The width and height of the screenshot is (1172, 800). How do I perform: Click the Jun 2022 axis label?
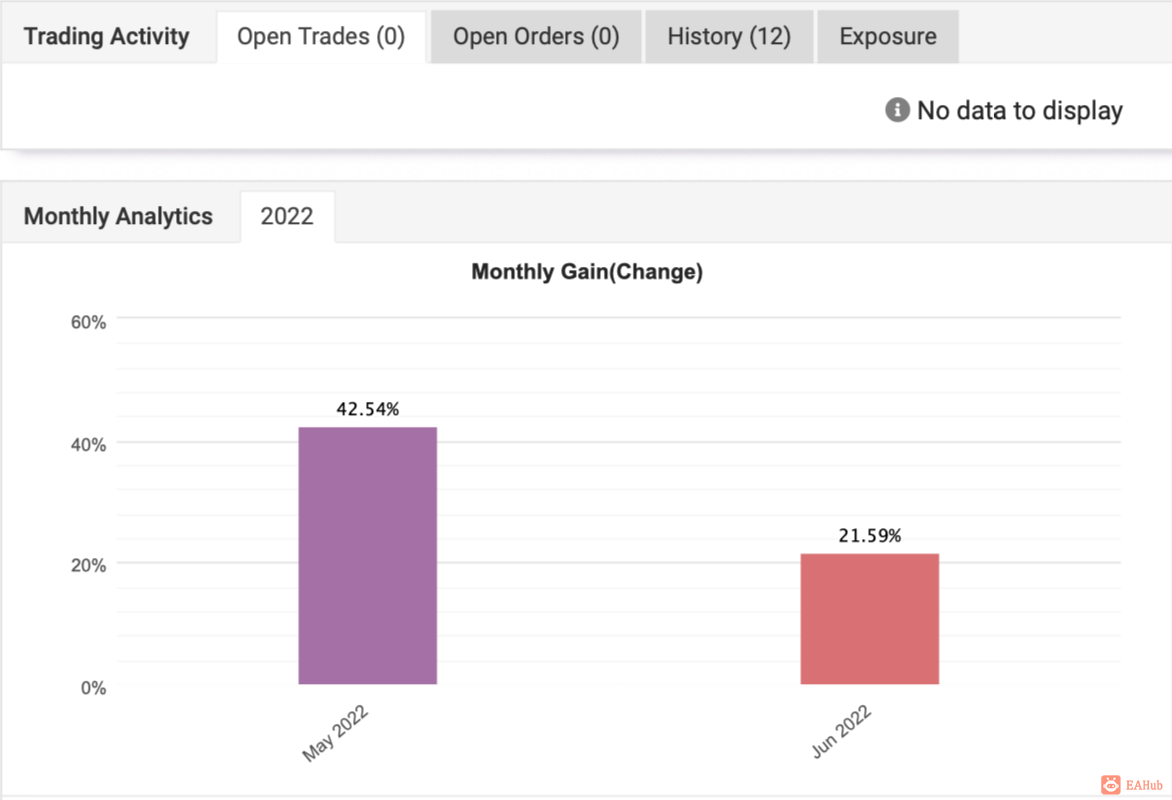click(842, 732)
